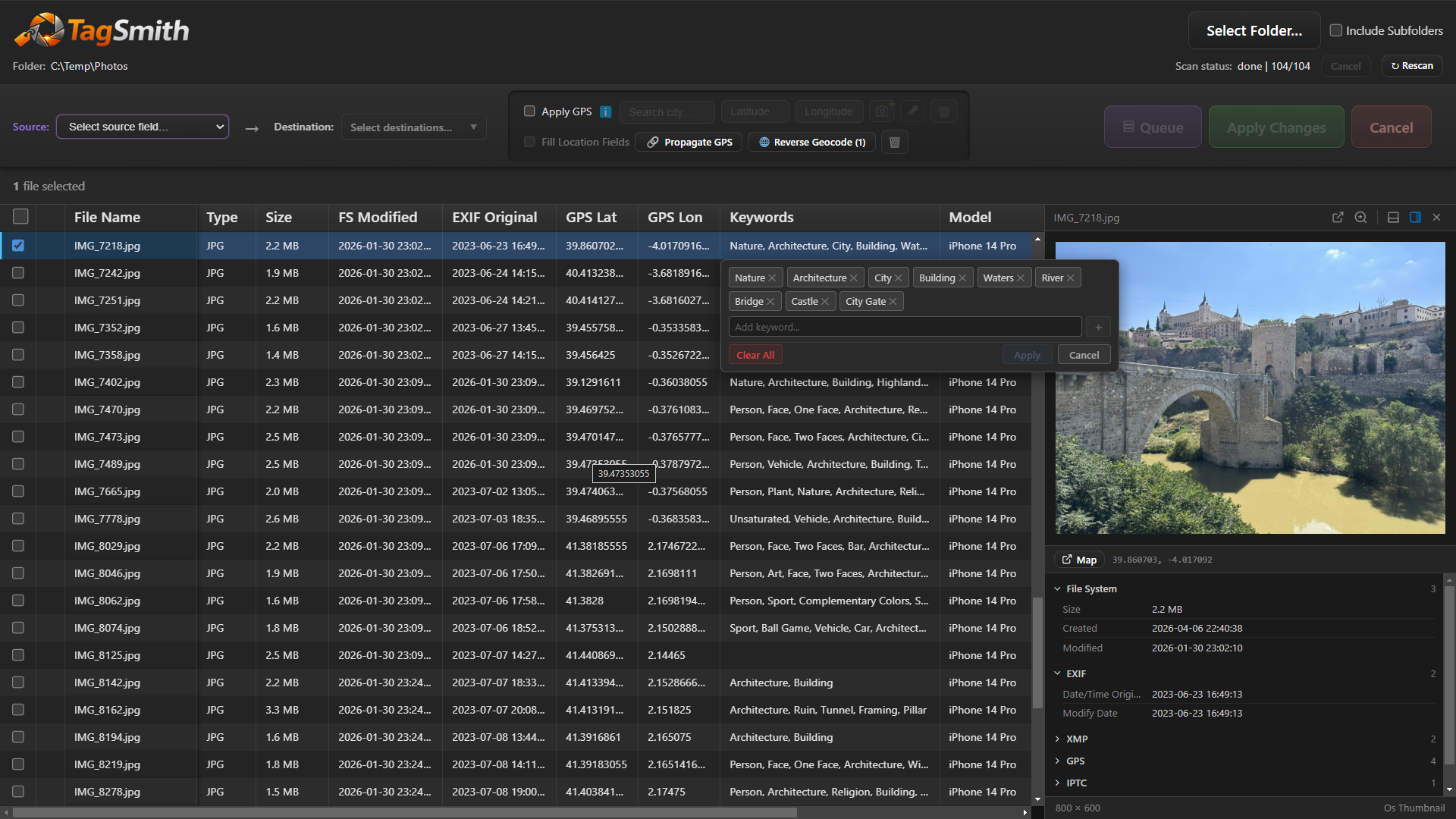Viewport: 1456px width, 819px height.
Task: Open the Map link for coordinates
Action: pos(1079,560)
